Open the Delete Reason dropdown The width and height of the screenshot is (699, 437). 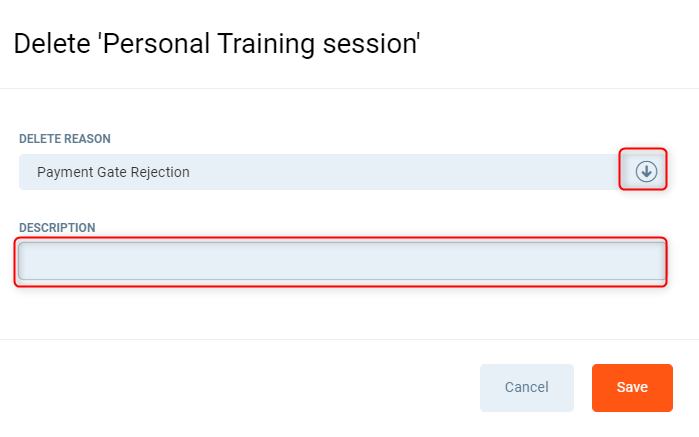320,172
